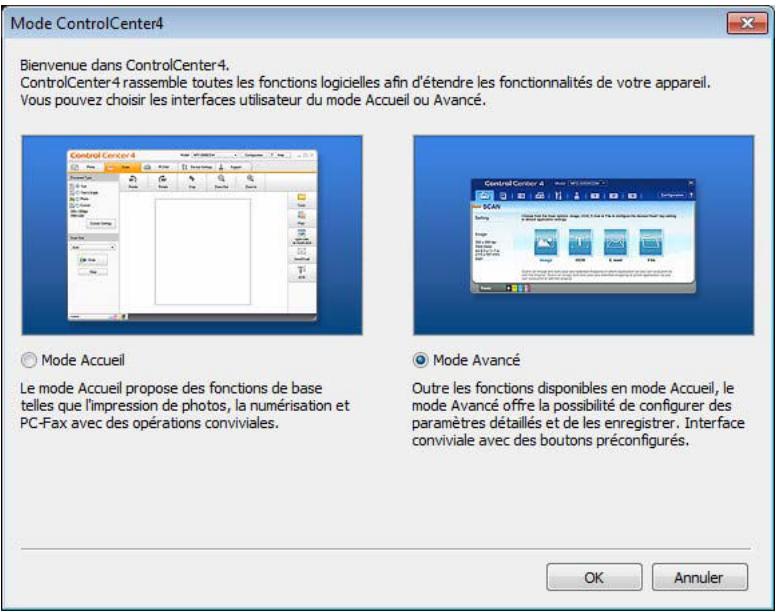The width and height of the screenshot is (776, 612).
Task: Click the Advanced mode preview thumbnail
Action: (583, 235)
